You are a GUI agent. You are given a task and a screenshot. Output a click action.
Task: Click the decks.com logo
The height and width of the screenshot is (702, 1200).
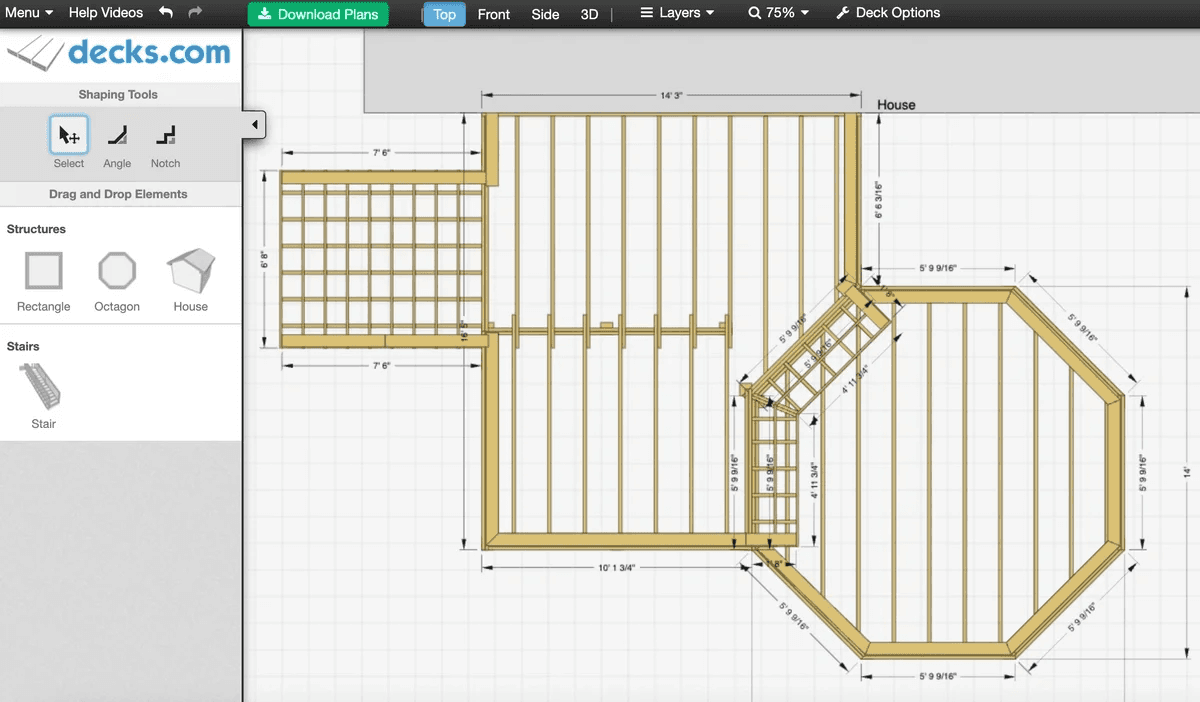[120, 53]
